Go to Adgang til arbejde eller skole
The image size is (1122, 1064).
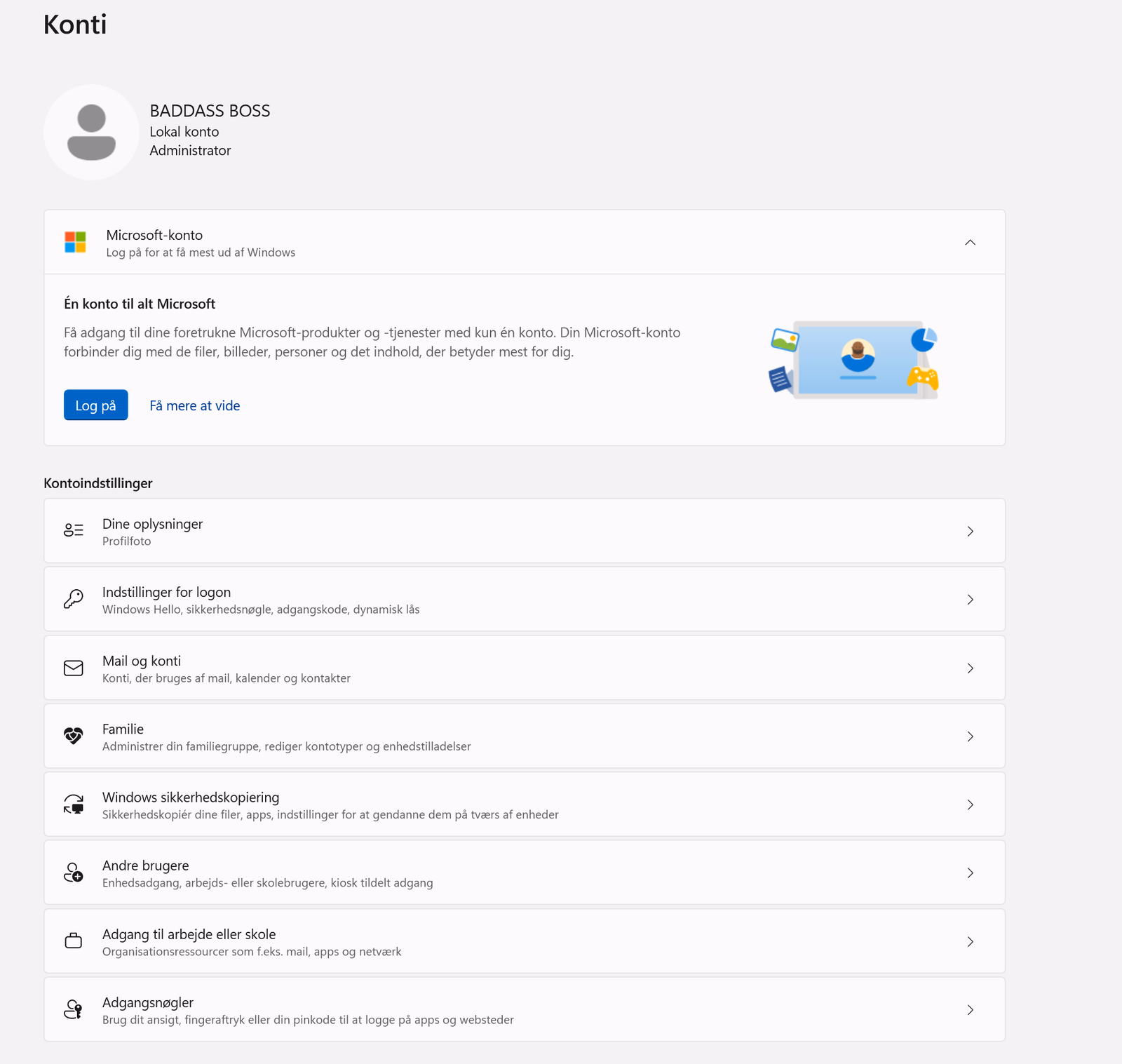point(491,941)
